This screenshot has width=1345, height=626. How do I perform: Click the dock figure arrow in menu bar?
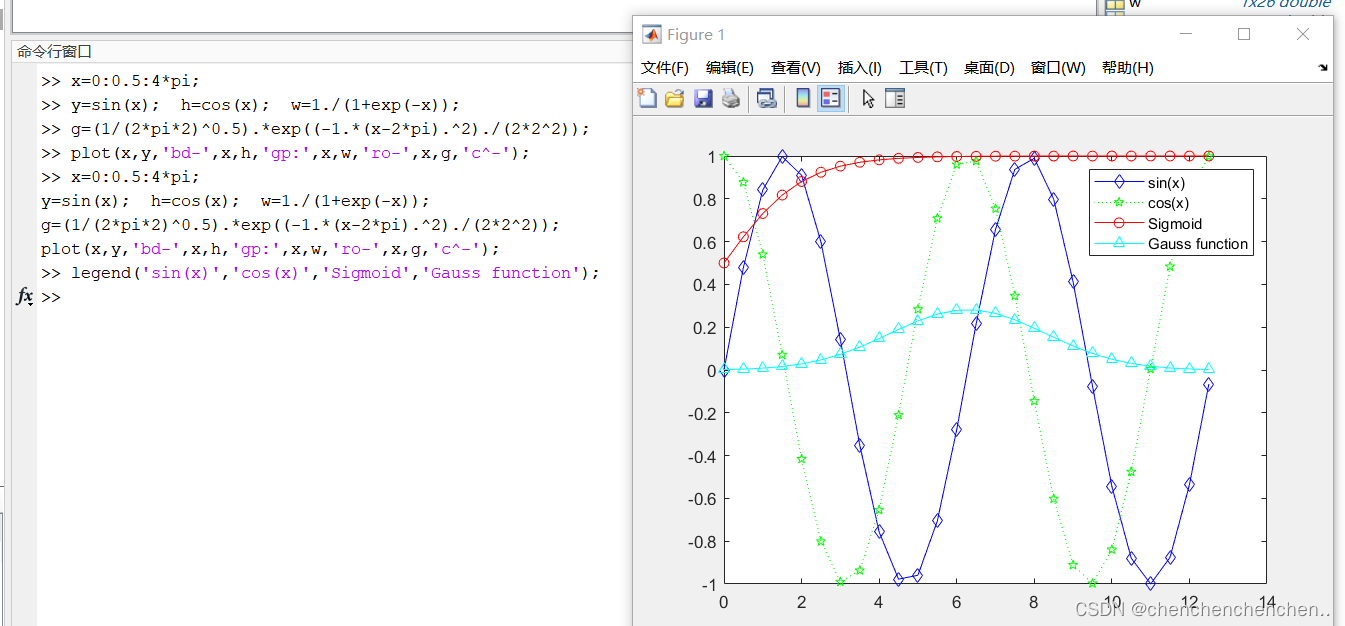click(x=1324, y=68)
